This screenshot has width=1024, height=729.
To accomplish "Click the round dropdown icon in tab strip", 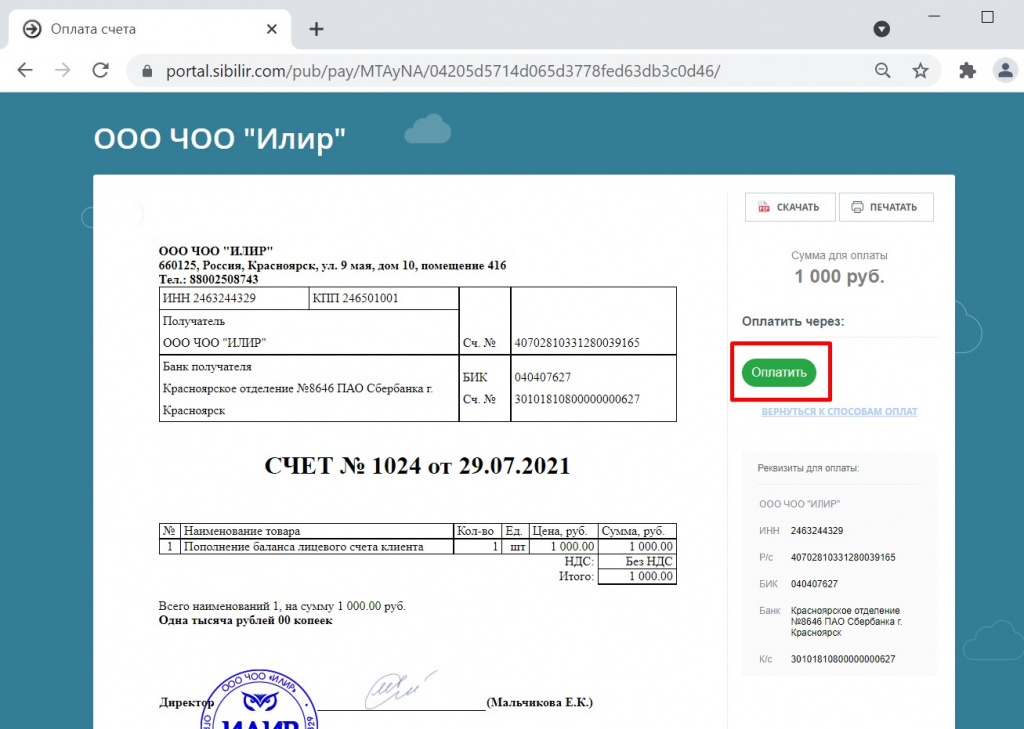I will pyautogui.click(x=882, y=29).
